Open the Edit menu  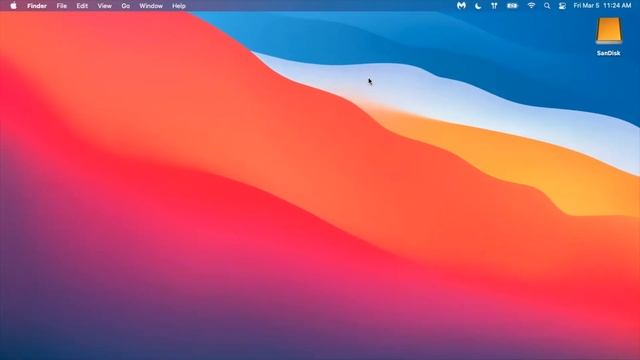pyautogui.click(x=82, y=6)
